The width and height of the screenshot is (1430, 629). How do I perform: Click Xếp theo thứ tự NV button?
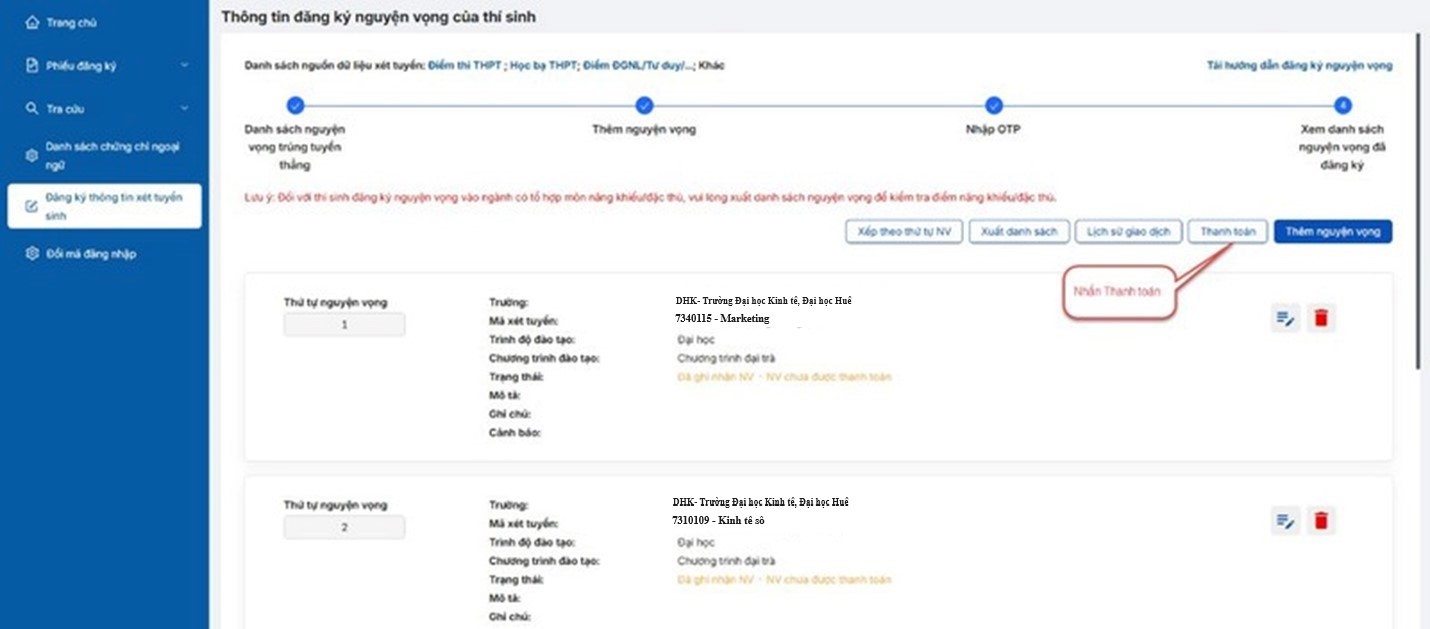coord(904,231)
